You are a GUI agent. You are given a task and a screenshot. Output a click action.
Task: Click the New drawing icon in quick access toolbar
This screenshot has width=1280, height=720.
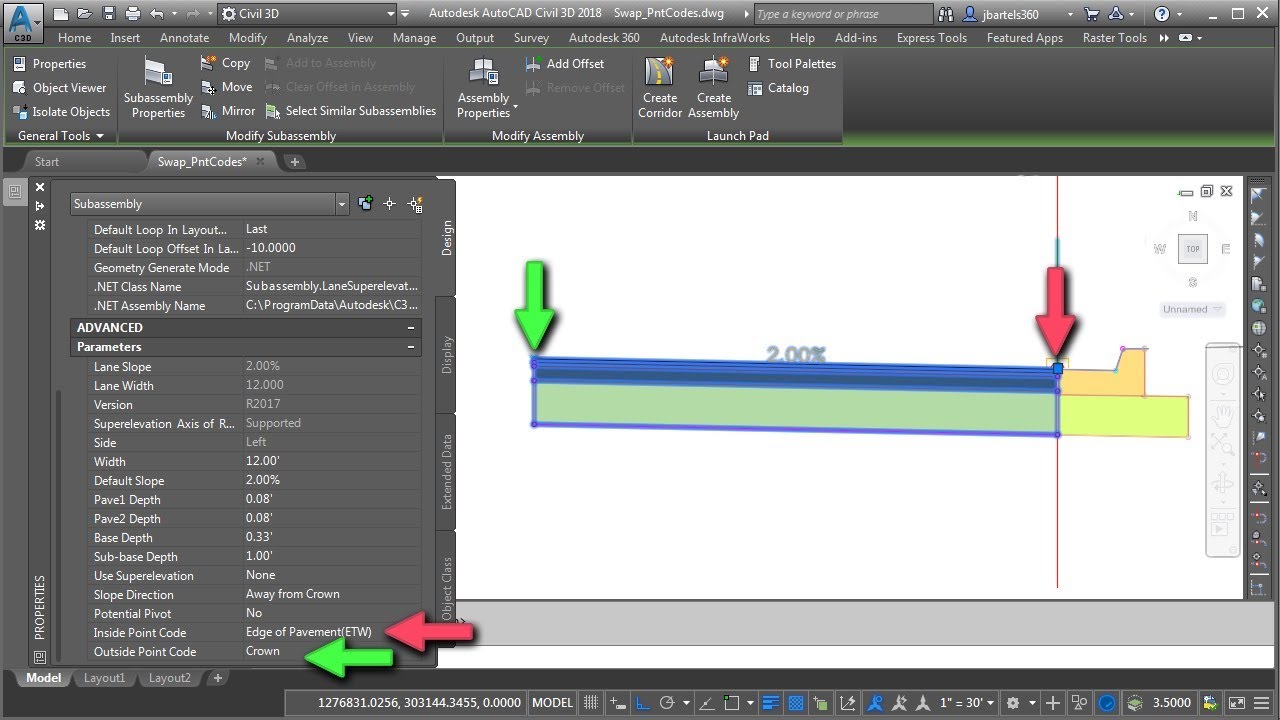61,14
